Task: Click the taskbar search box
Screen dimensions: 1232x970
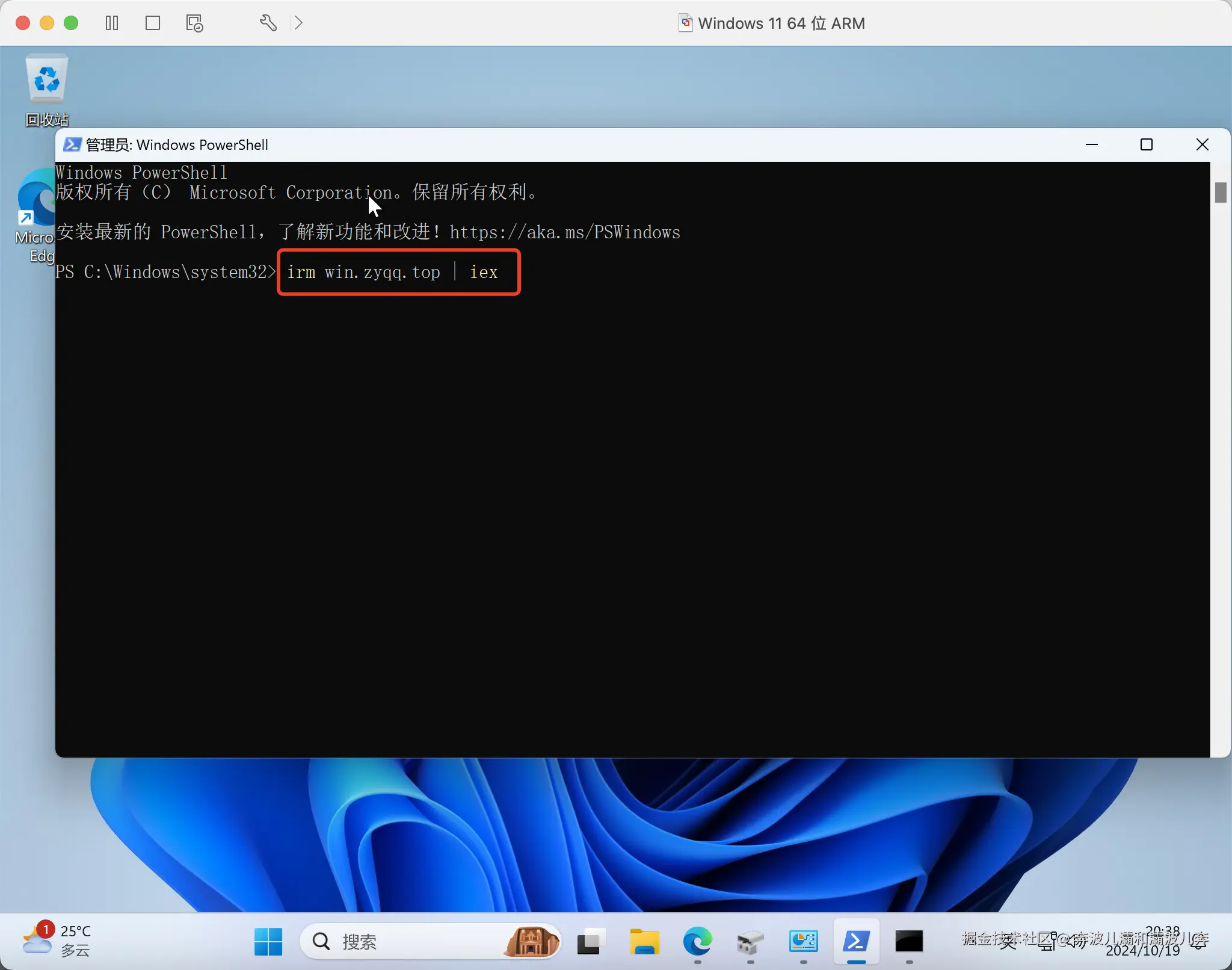Action: [x=409, y=941]
